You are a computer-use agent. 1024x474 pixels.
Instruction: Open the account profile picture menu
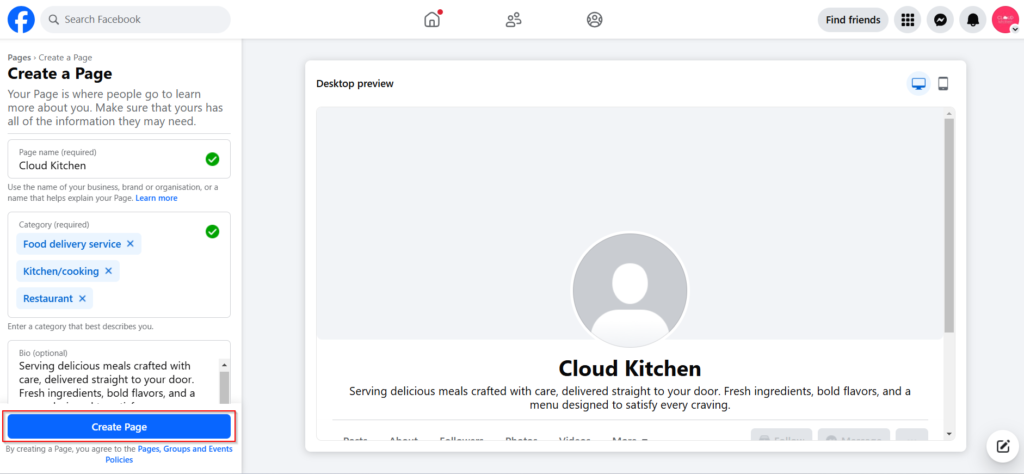coord(1005,20)
